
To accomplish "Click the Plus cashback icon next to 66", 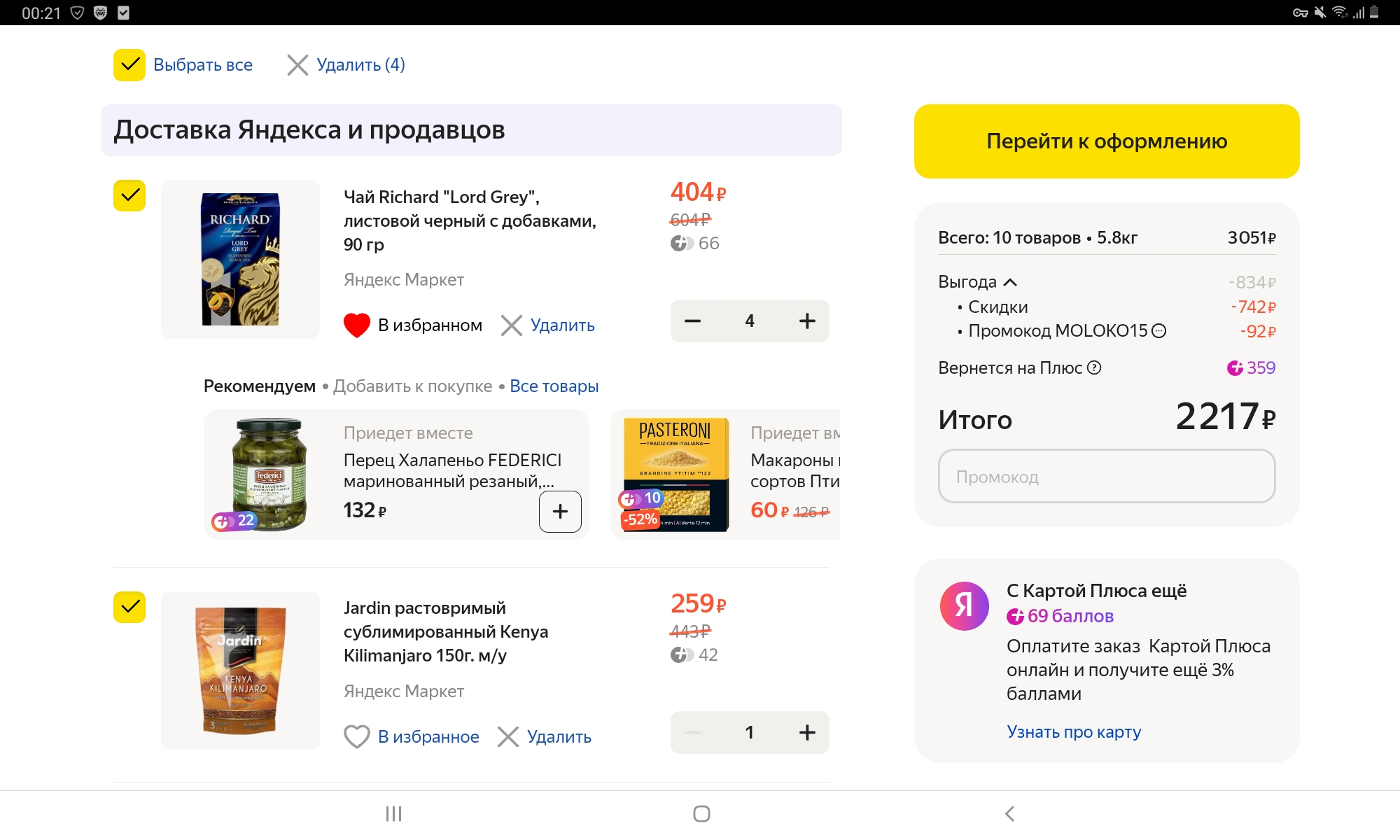I will click(682, 243).
